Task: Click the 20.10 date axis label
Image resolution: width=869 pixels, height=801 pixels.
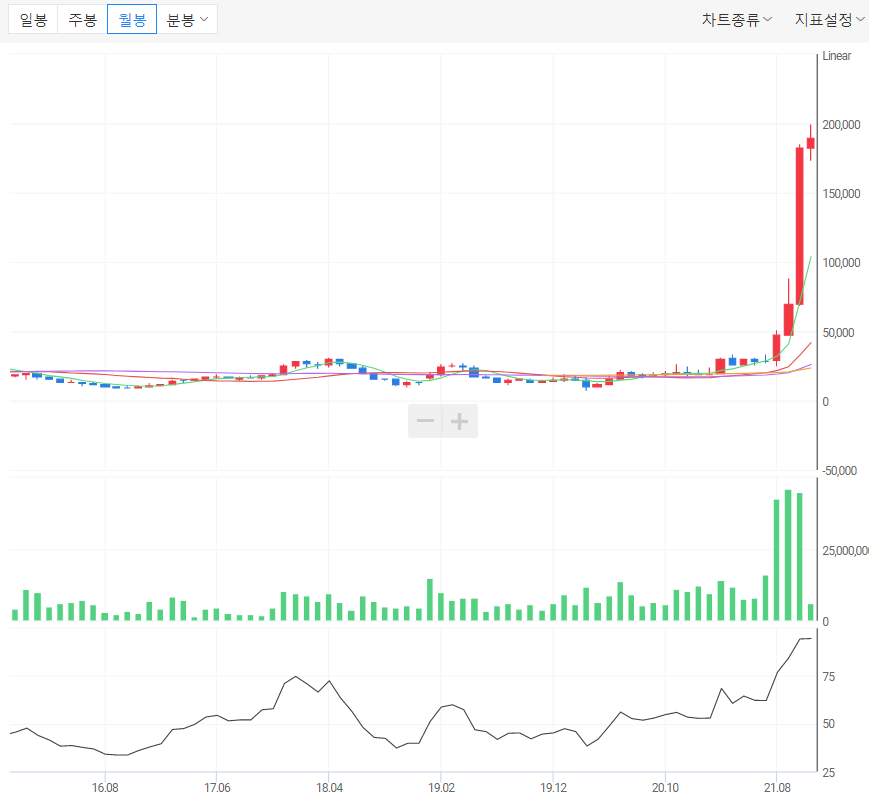Action: pyautogui.click(x=665, y=788)
